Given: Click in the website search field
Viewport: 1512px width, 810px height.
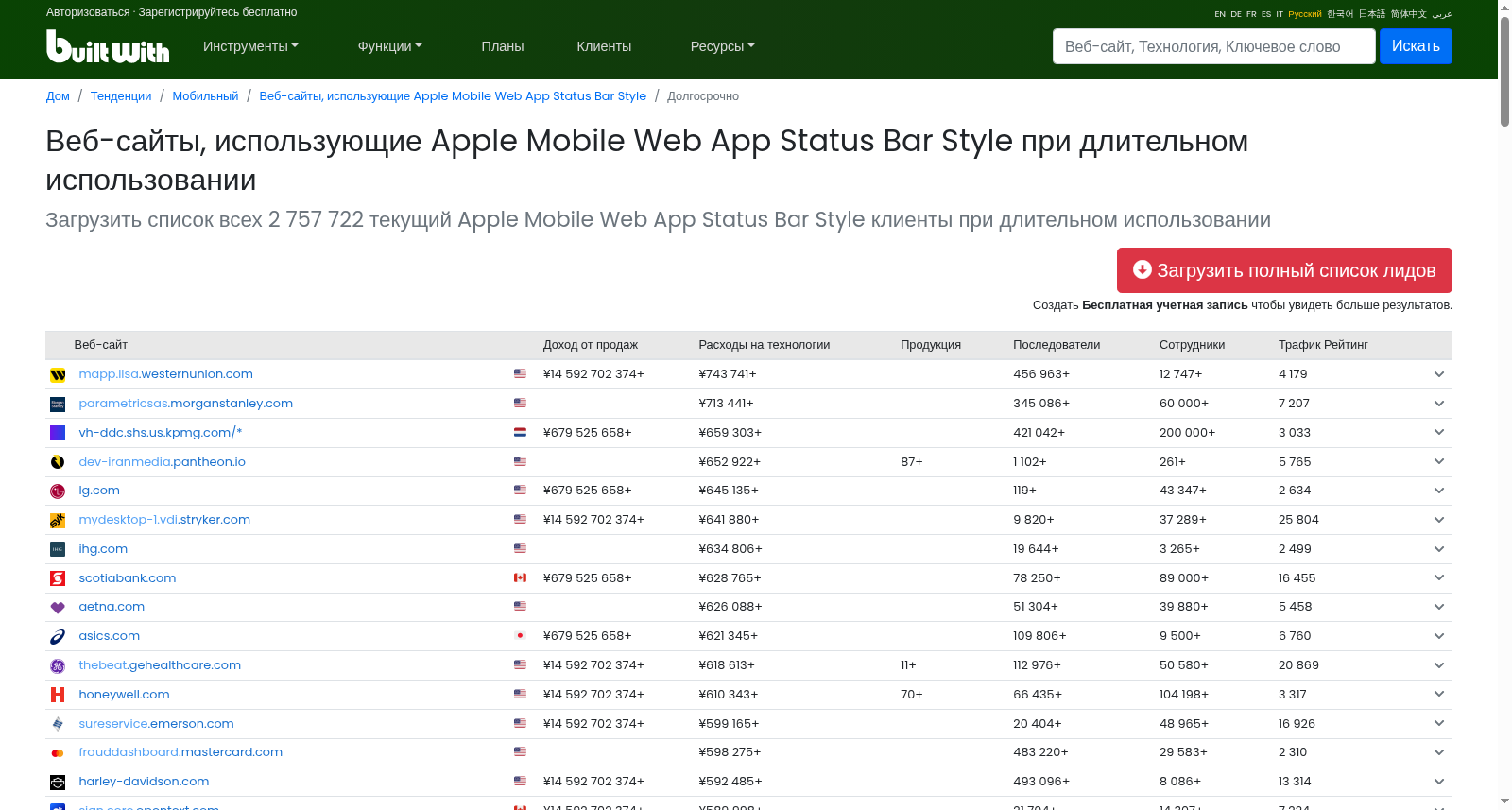Looking at the screenshot, I should [1213, 46].
